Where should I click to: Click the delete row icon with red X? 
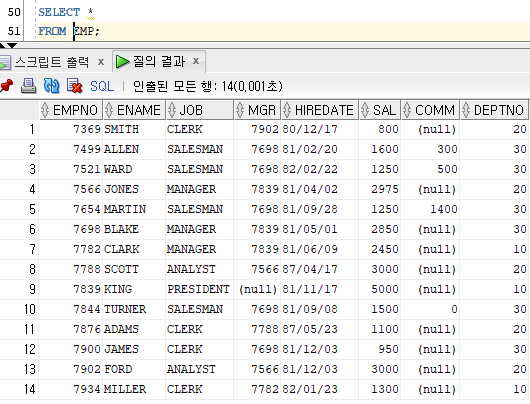[x=74, y=86]
